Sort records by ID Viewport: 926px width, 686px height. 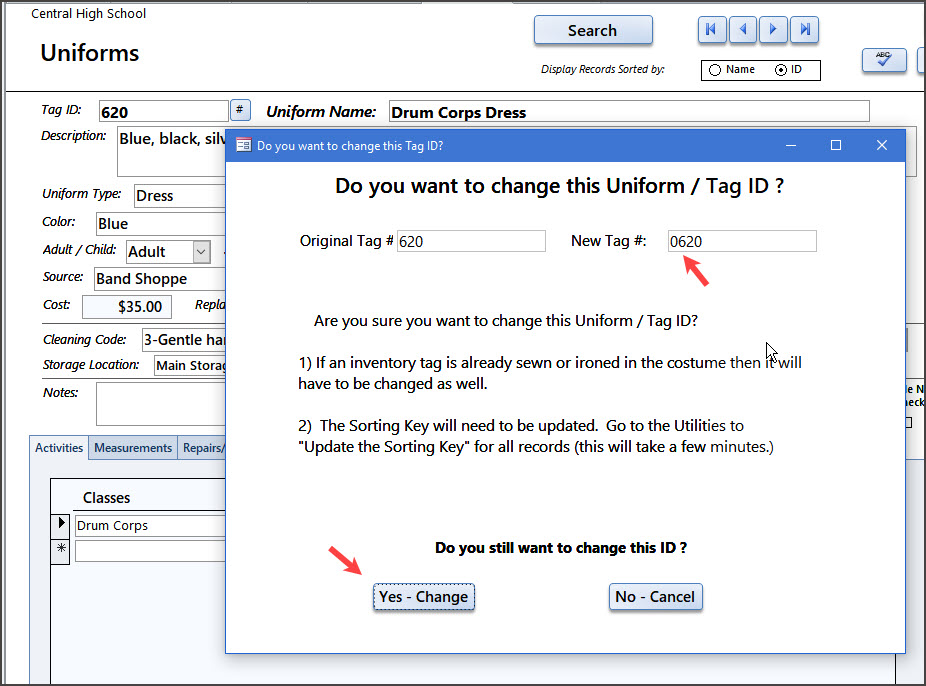[781, 70]
